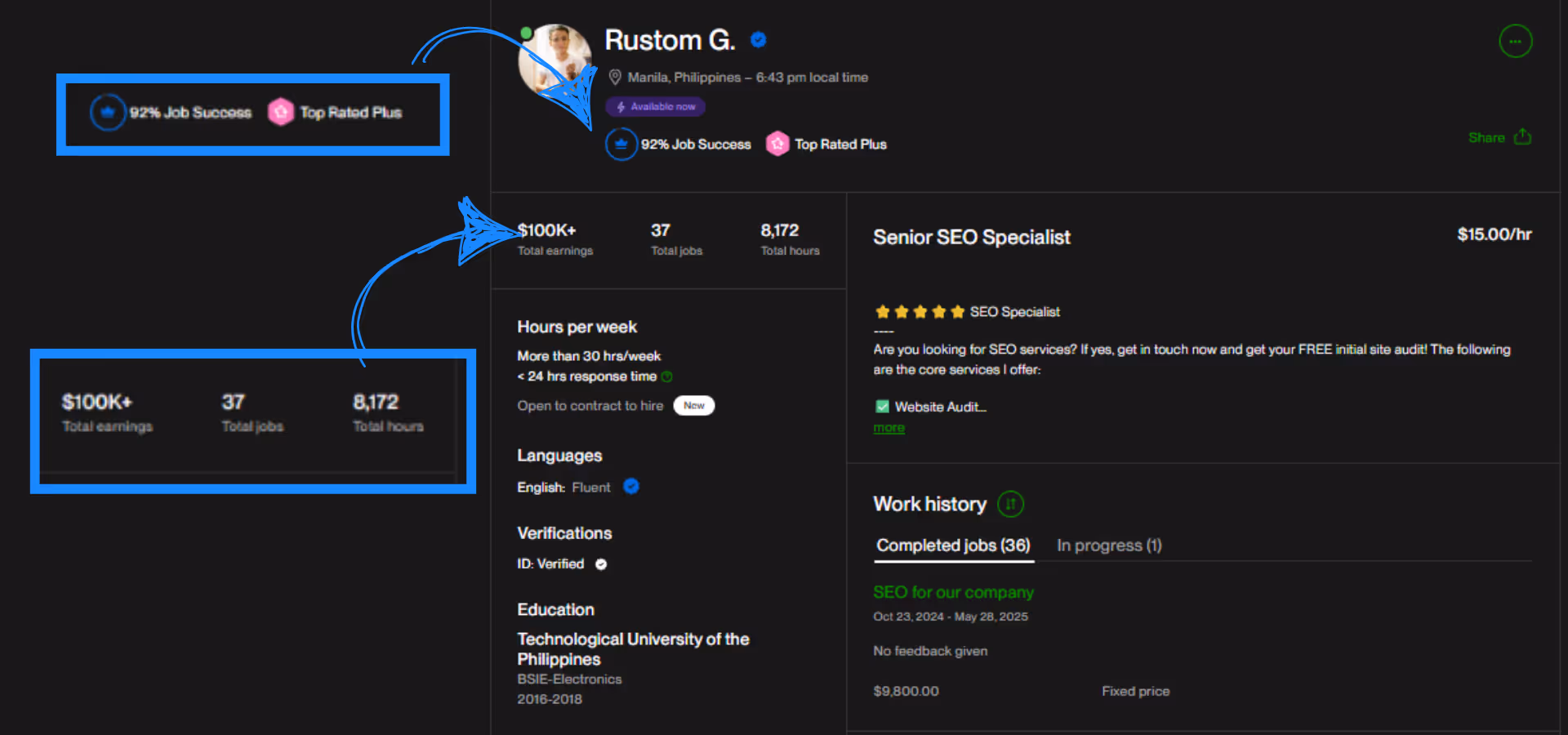
Task: Click the Senior SEO Specialist title
Action: tap(972, 238)
